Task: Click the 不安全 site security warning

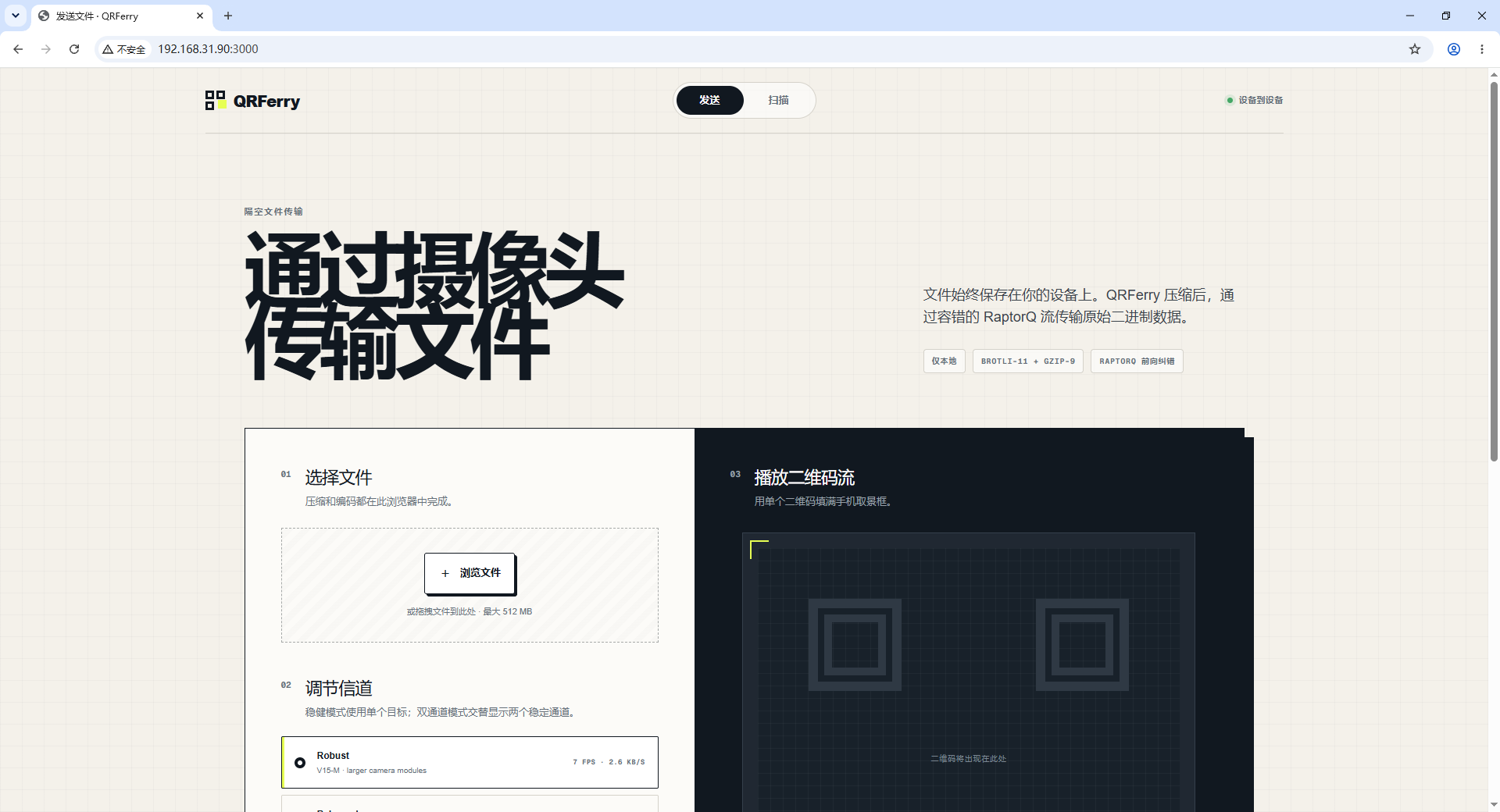Action: click(x=124, y=49)
